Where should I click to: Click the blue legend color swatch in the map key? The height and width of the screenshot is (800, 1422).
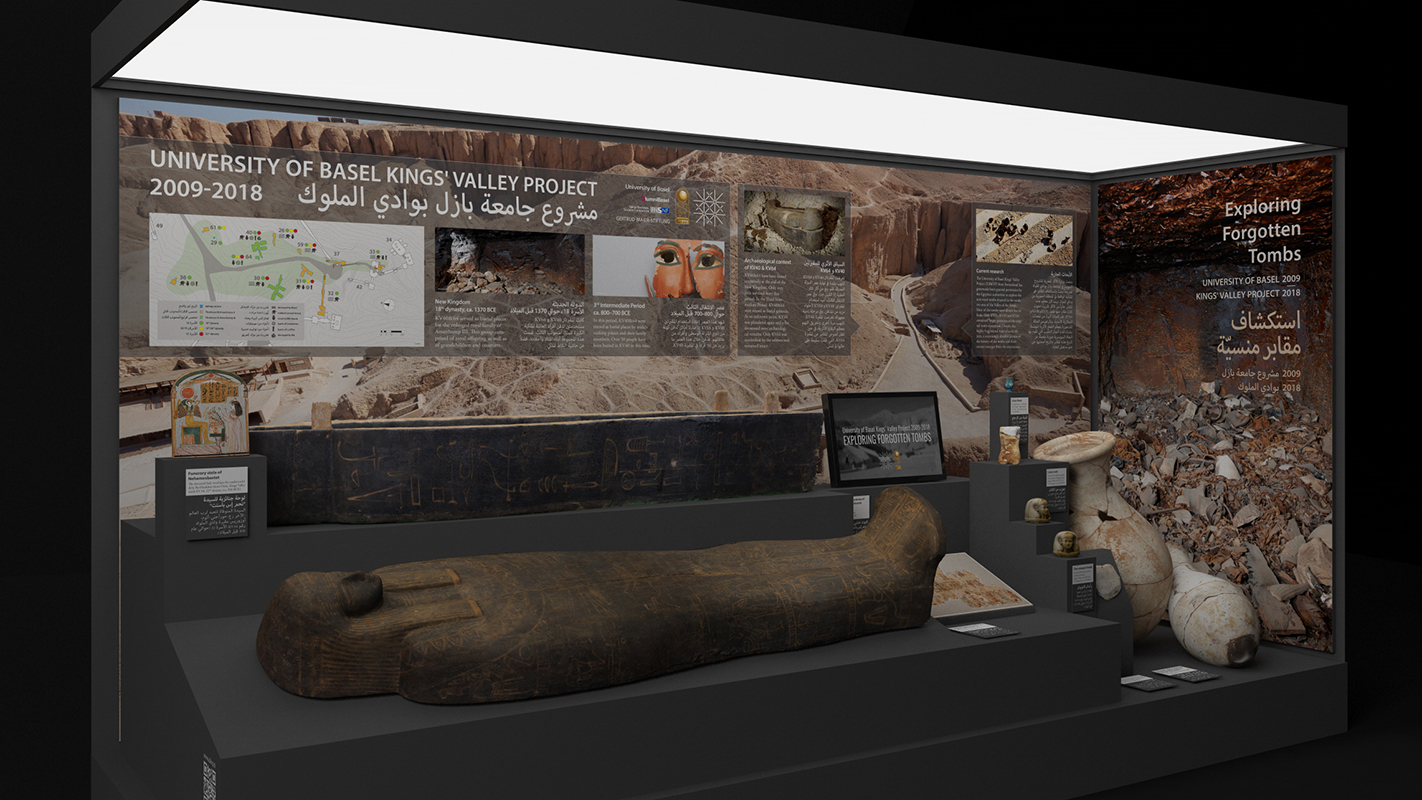click(x=201, y=305)
